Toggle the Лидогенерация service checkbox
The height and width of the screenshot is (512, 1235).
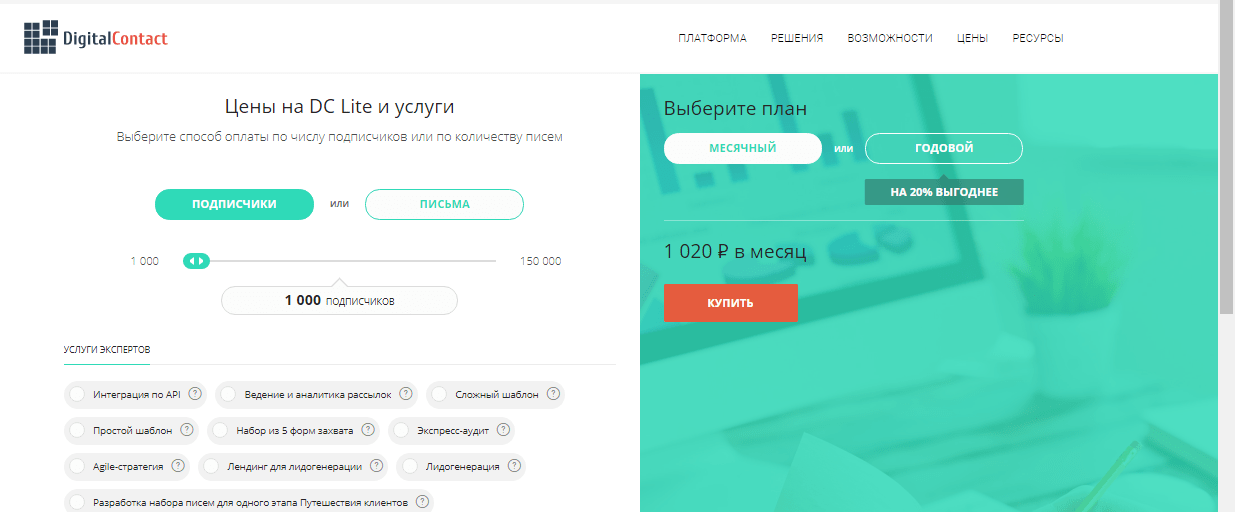(410, 467)
